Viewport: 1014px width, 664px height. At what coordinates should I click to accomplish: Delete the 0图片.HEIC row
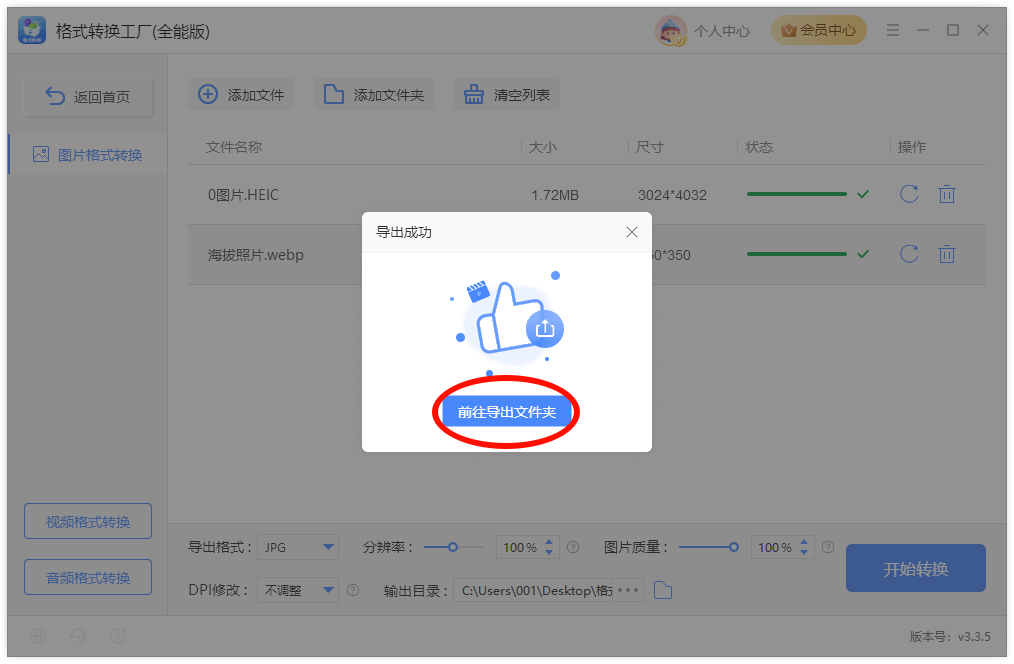[x=947, y=194]
